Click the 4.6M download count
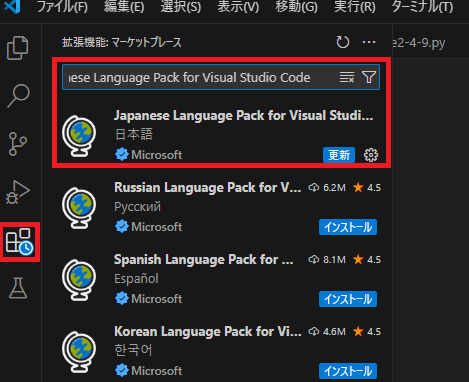The width and height of the screenshot is (469, 382). pos(327,332)
